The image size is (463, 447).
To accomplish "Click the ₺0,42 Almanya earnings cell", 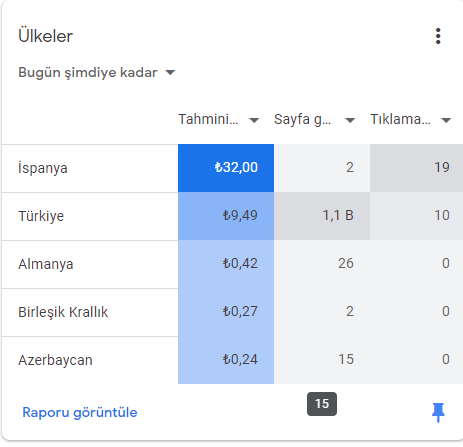I will [226, 264].
